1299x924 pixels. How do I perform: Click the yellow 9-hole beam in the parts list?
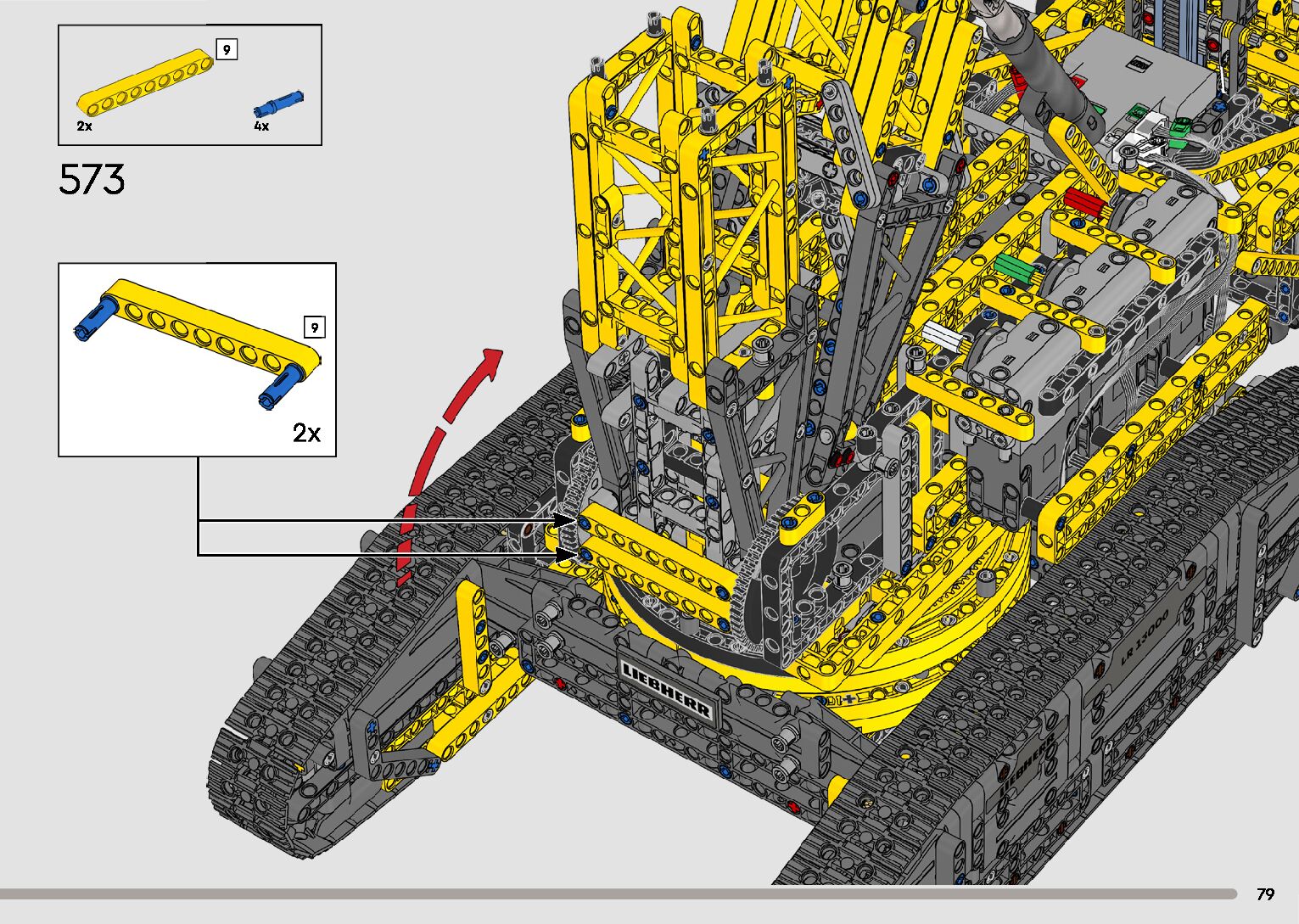click(145, 84)
